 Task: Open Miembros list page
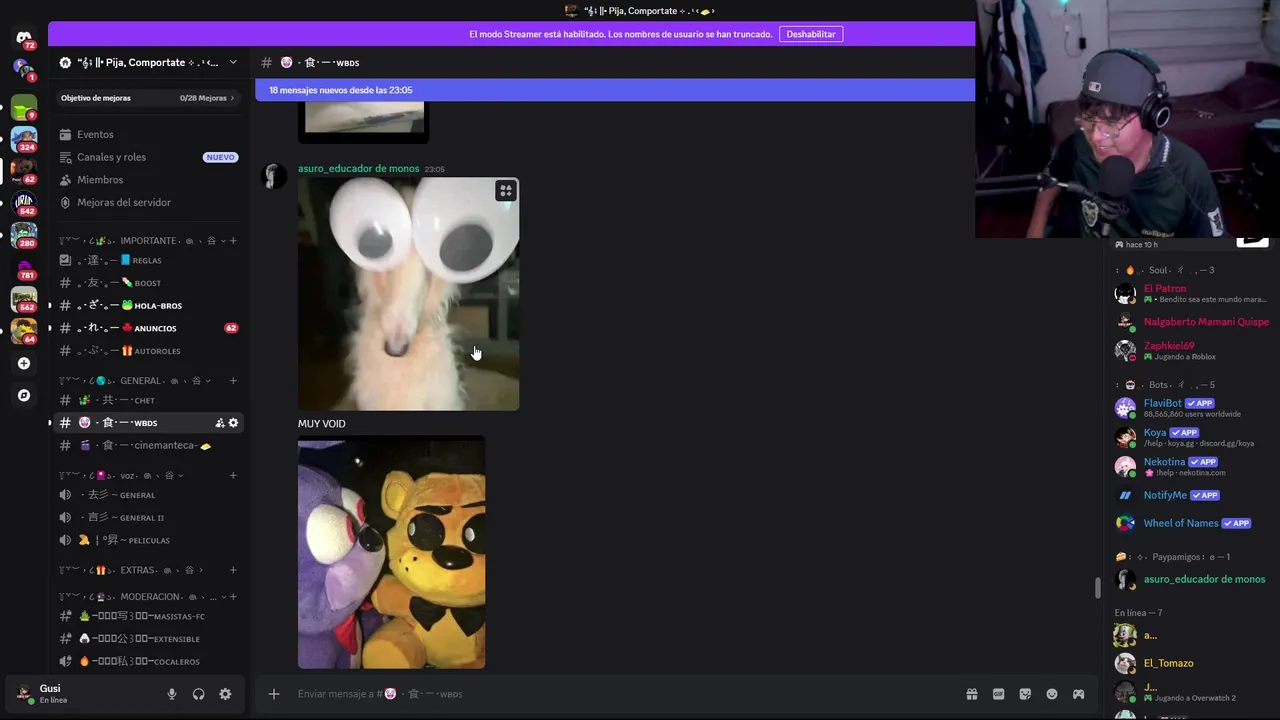[148, 180]
